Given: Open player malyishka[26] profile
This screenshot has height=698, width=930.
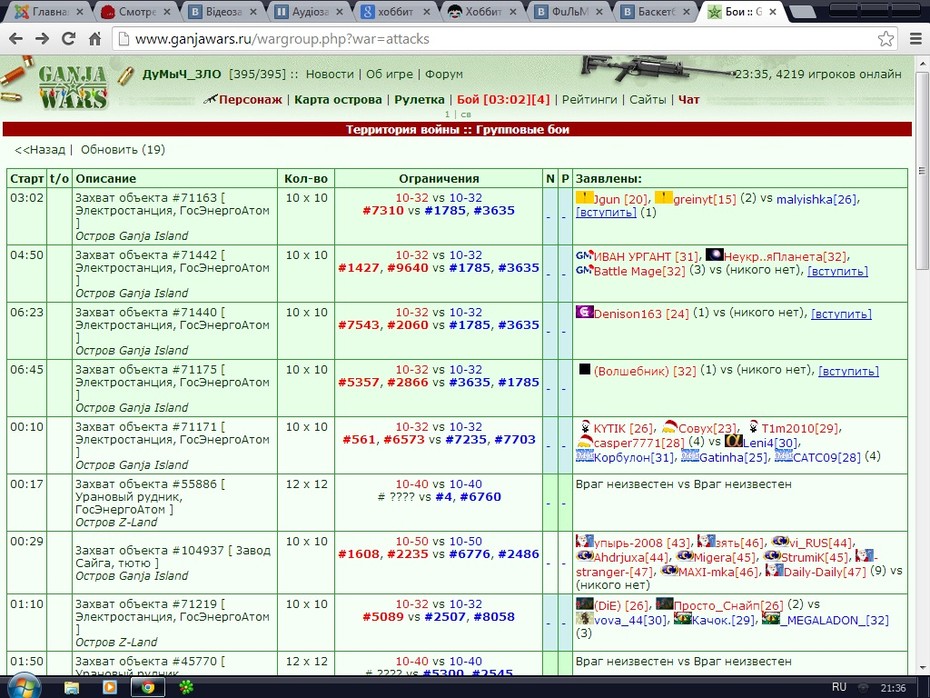Looking at the screenshot, I should click(x=817, y=199).
